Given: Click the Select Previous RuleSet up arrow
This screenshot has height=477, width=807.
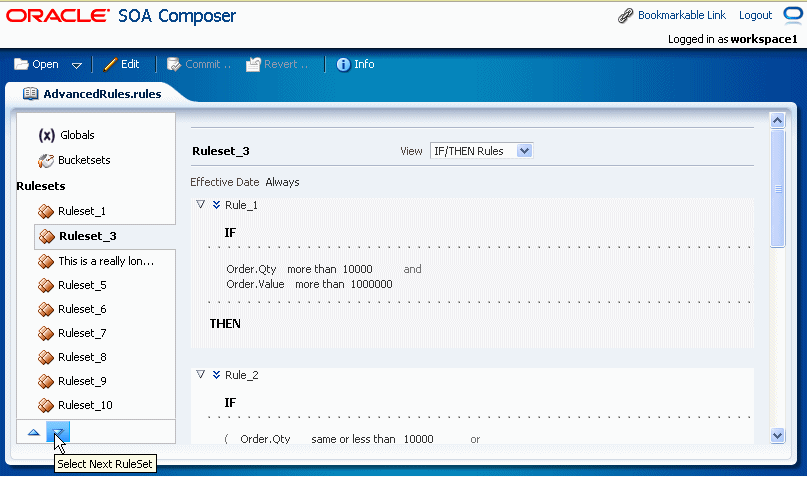Looking at the screenshot, I should pyautogui.click(x=34, y=432).
